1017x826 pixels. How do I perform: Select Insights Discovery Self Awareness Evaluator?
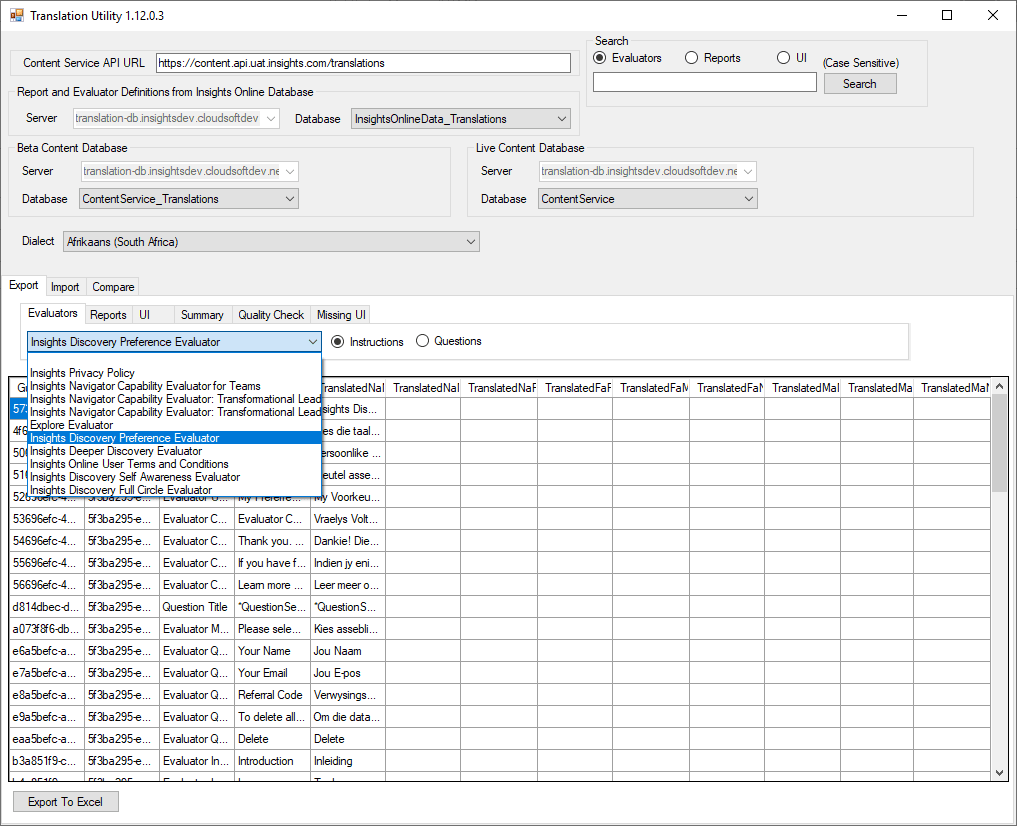(174, 477)
